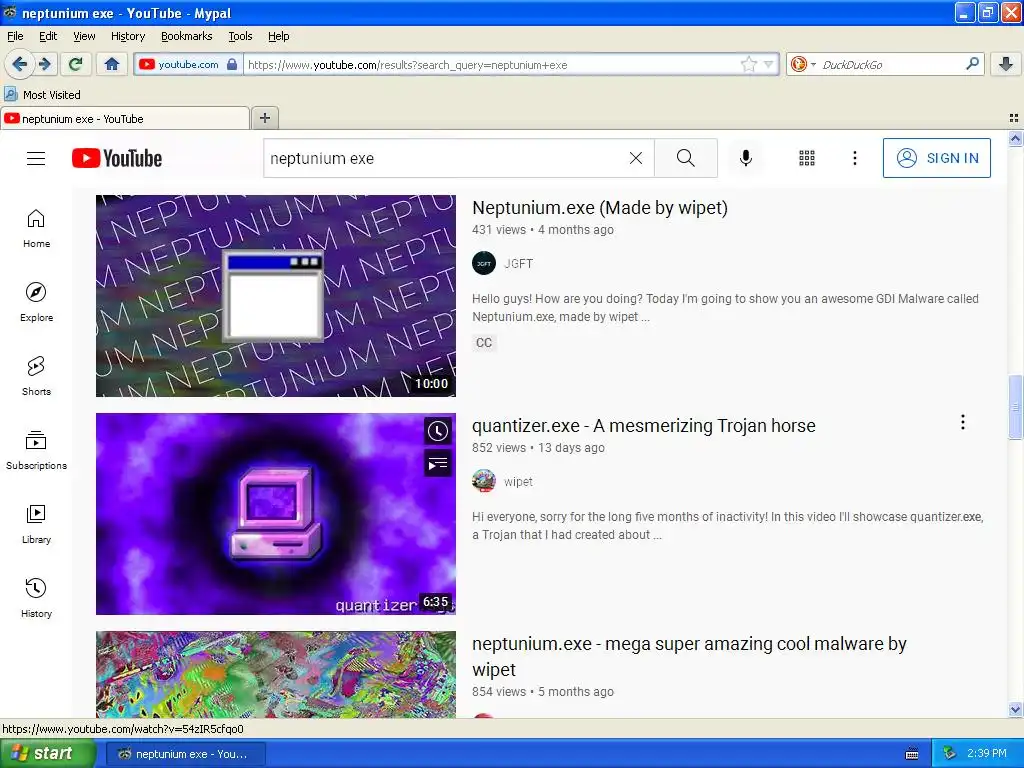The width and height of the screenshot is (1024, 768).
Task: Click the page scrollbar up arrow
Action: 1015,138
